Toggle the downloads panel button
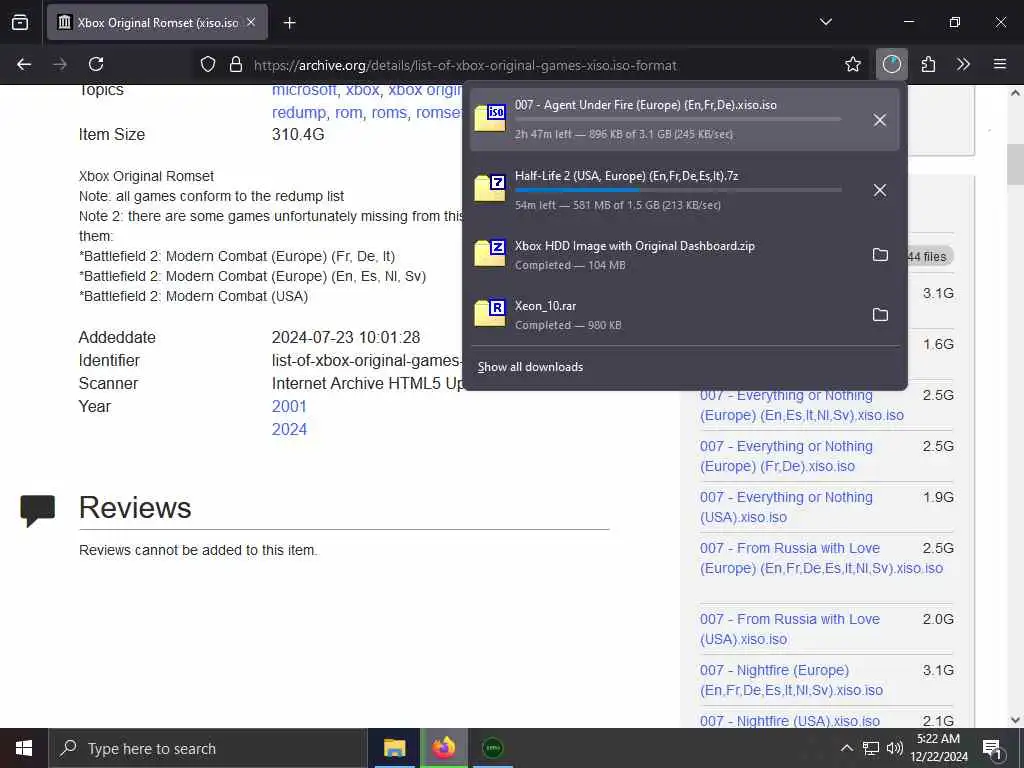1024x768 pixels. (x=891, y=64)
